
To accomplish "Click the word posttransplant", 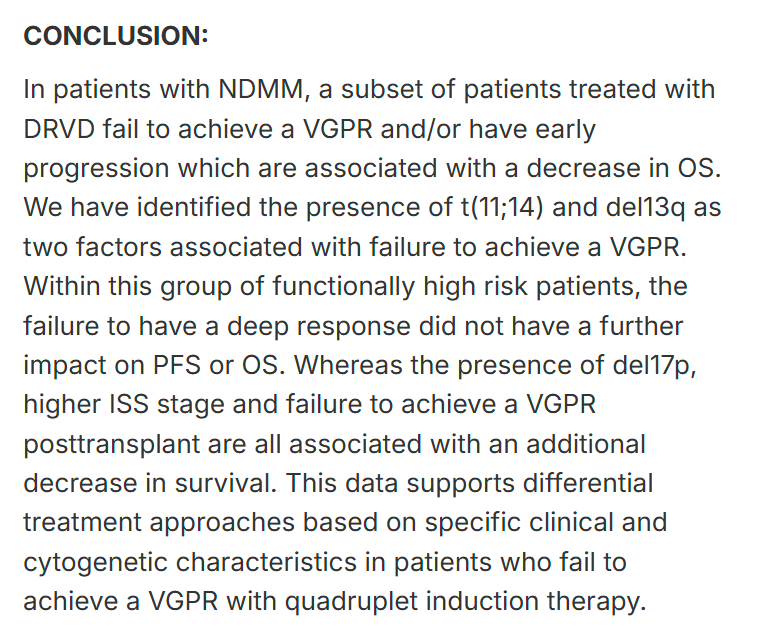I will tap(112, 445).
